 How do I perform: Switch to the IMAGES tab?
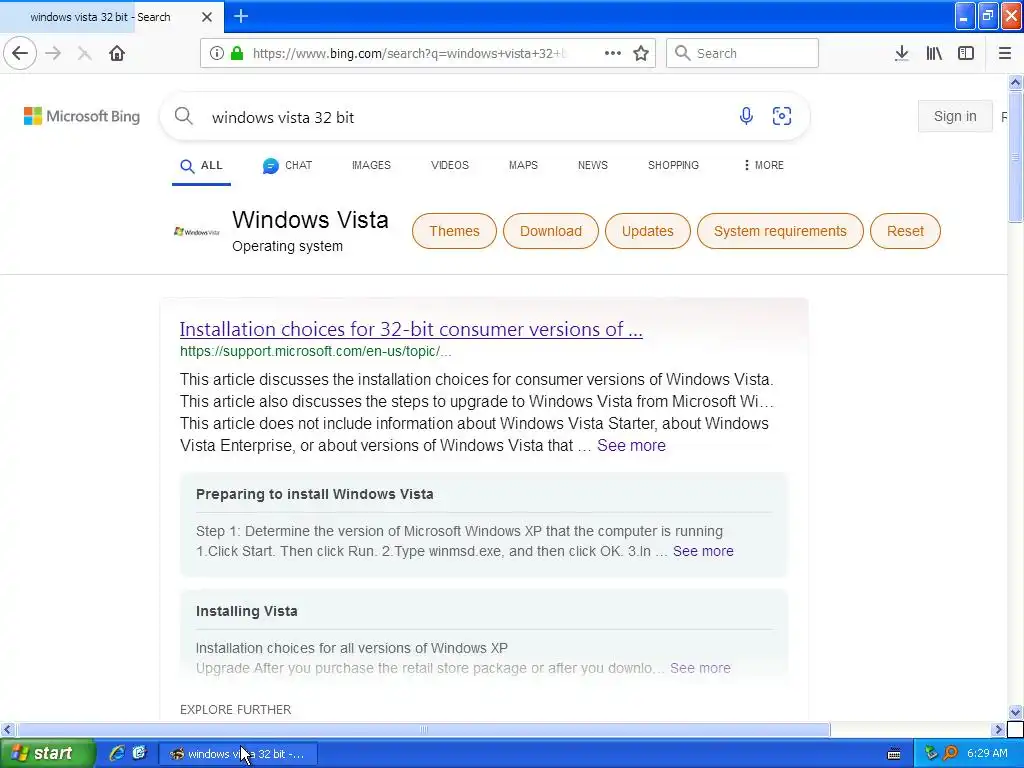pyautogui.click(x=371, y=165)
